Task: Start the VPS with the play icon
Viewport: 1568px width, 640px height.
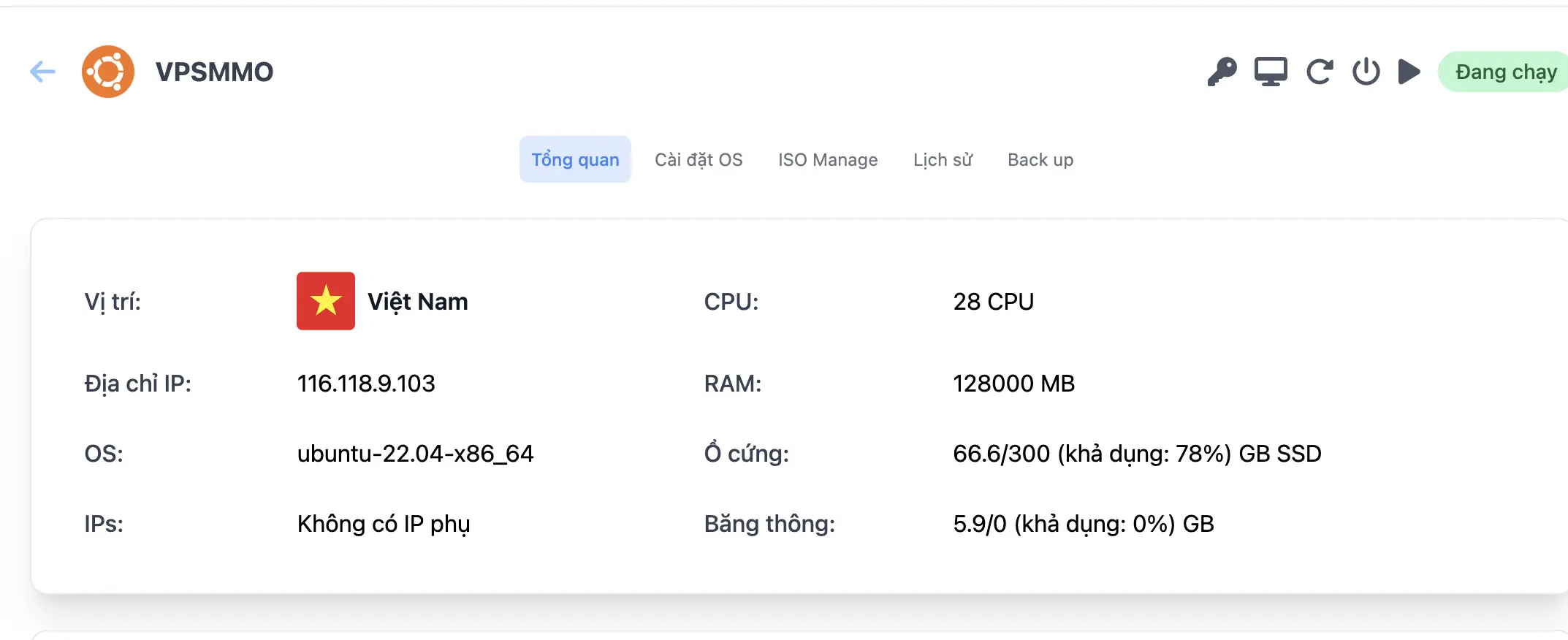Action: click(1409, 72)
